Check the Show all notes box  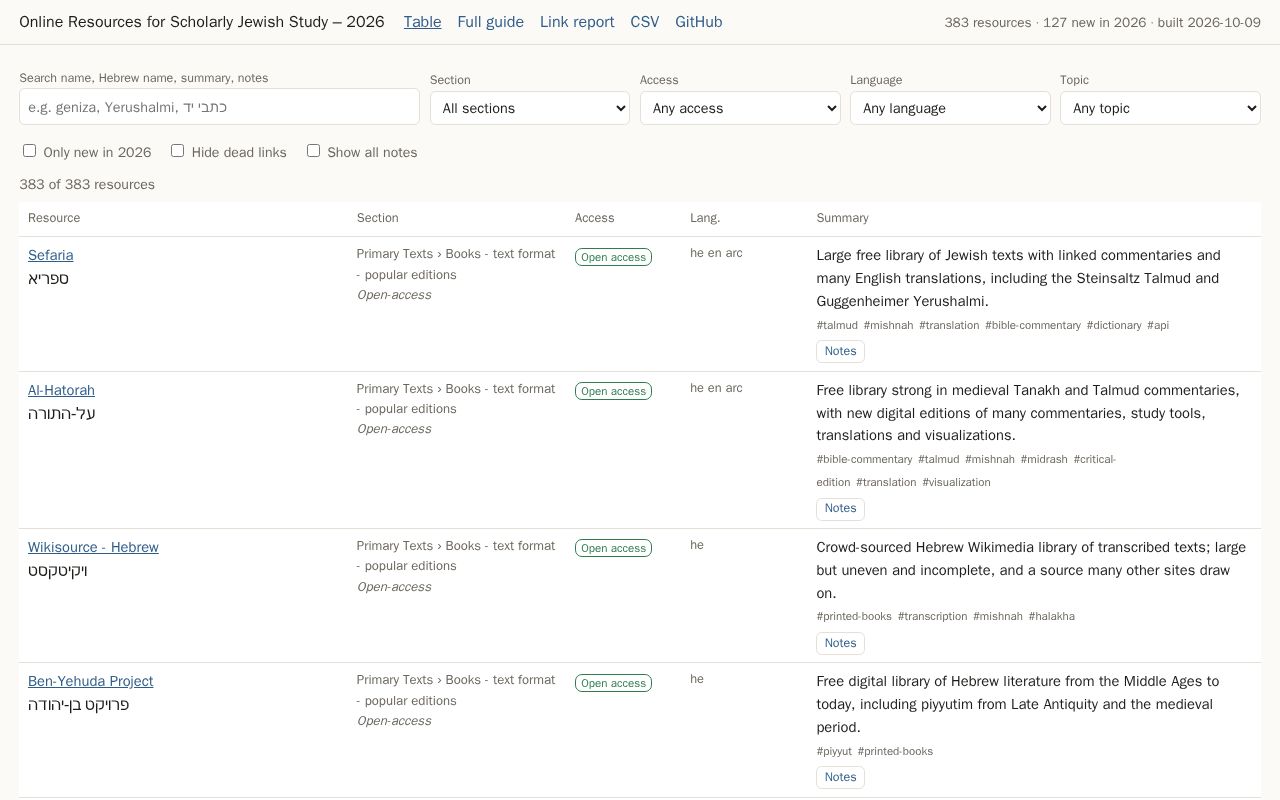pyautogui.click(x=314, y=151)
